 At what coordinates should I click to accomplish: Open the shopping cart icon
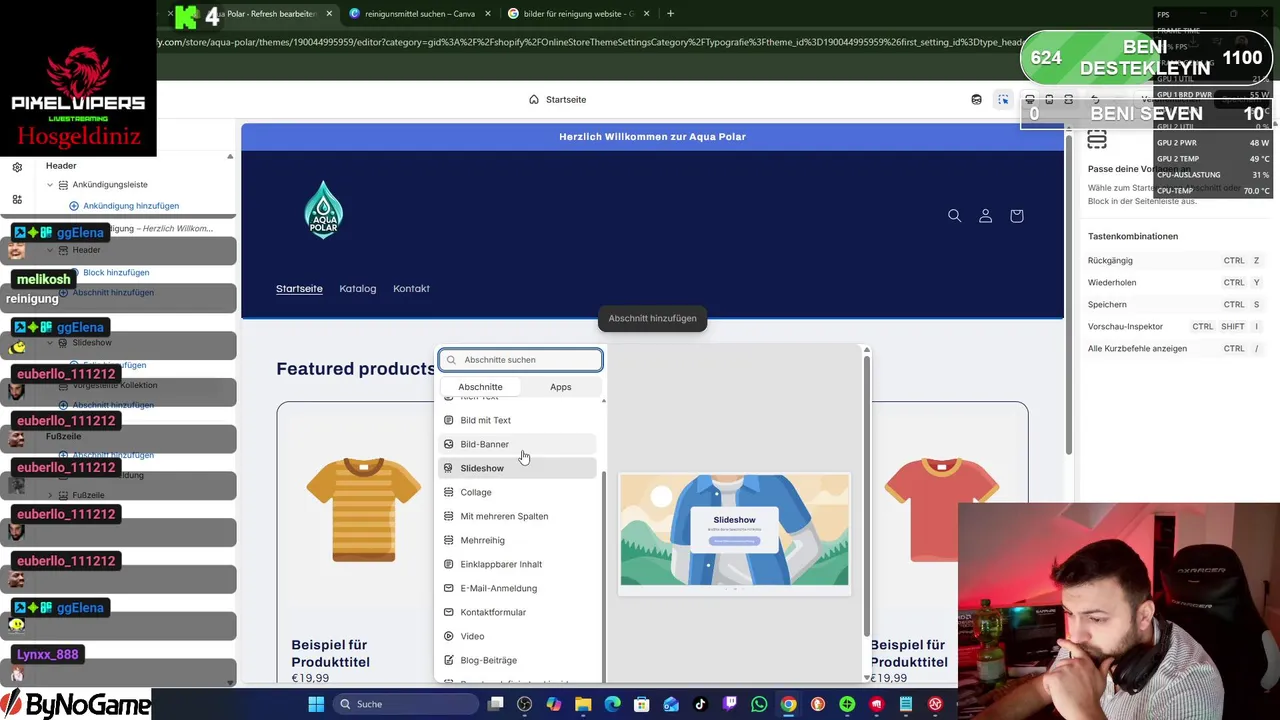click(x=1016, y=216)
